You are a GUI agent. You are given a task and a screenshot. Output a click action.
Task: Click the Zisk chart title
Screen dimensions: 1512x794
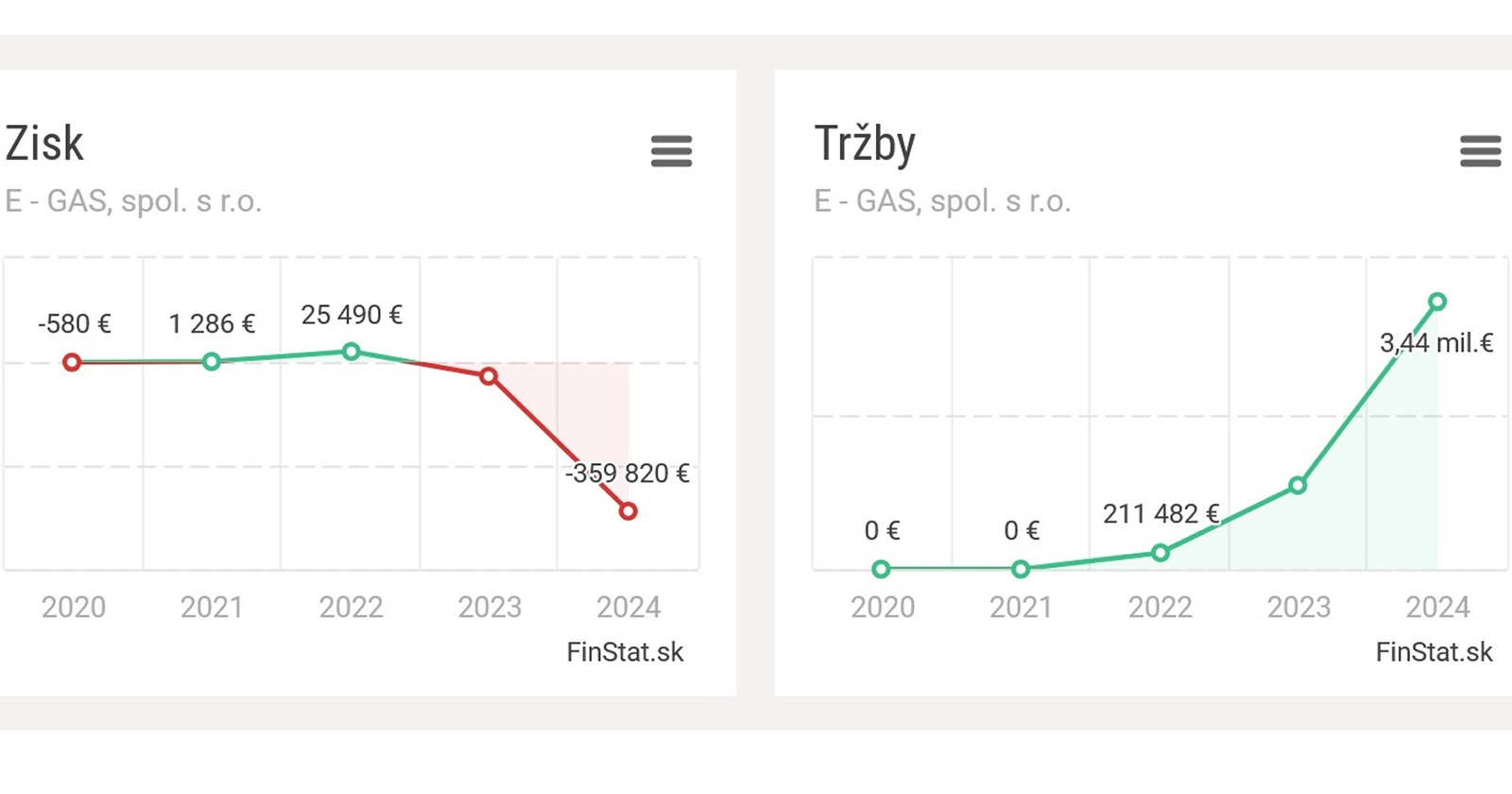(44, 145)
